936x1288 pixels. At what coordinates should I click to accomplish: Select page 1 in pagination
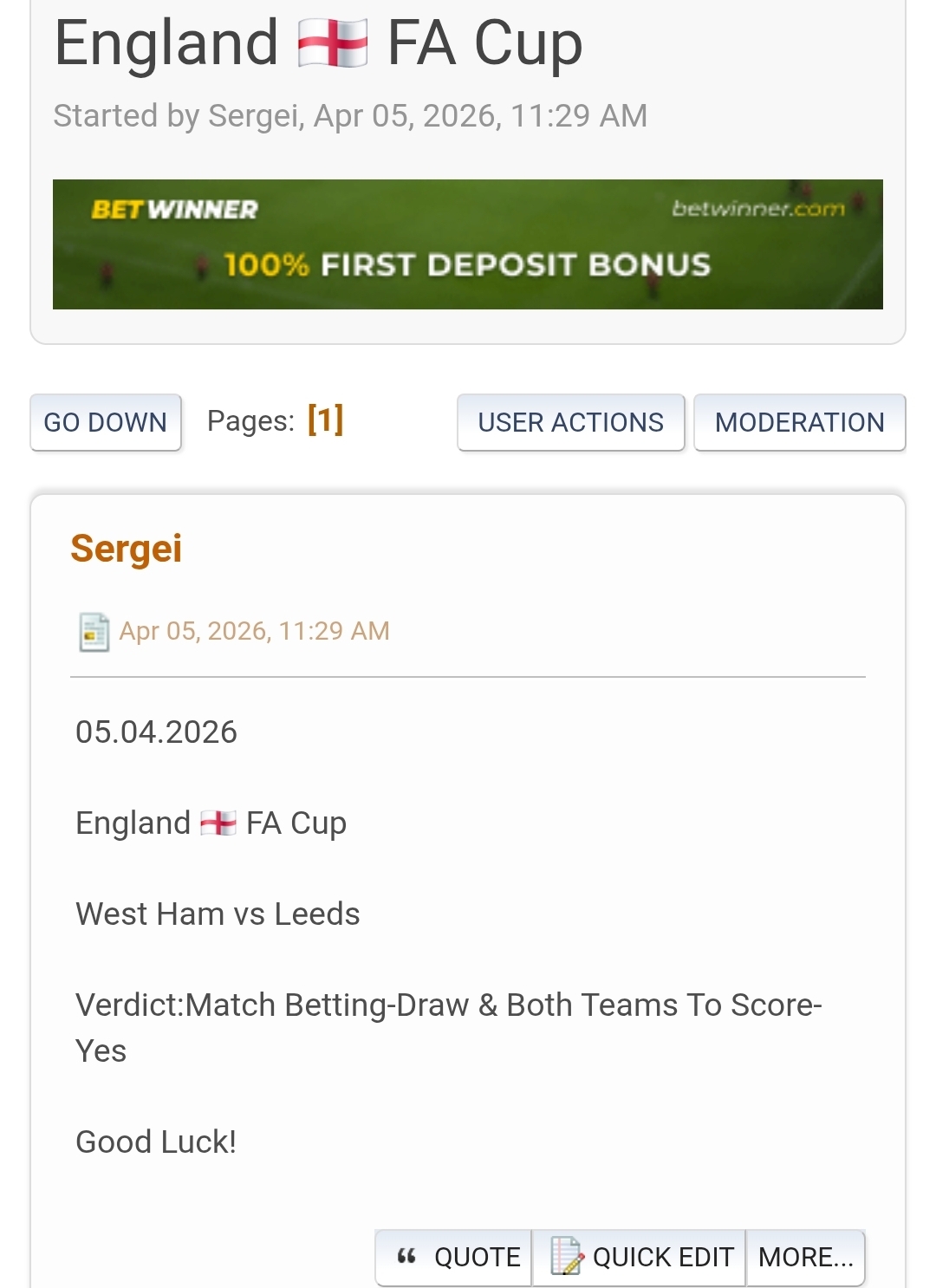click(325, 420)
